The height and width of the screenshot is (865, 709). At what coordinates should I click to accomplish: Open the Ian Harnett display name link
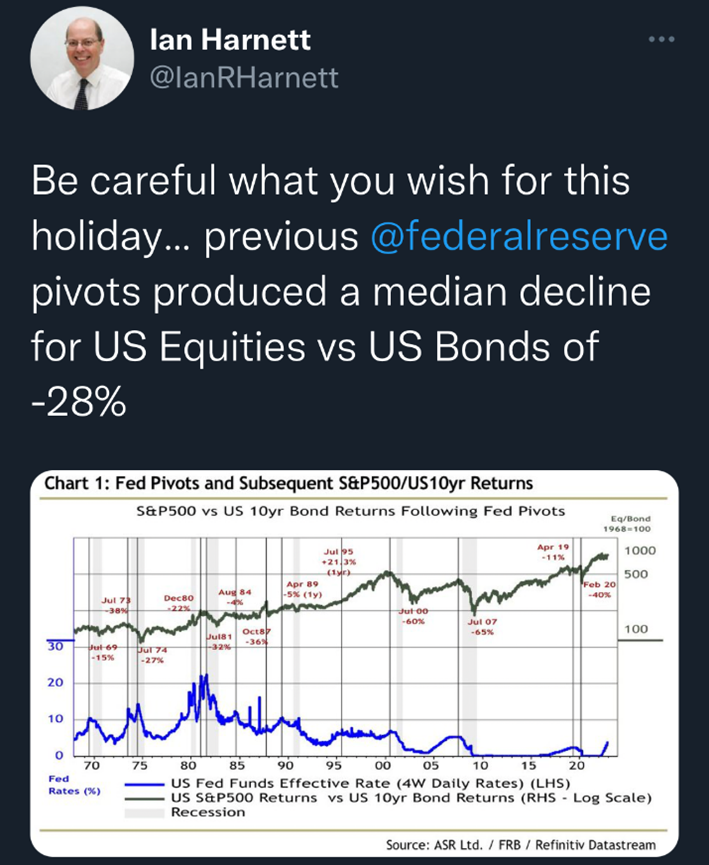(x=229, y=40)
